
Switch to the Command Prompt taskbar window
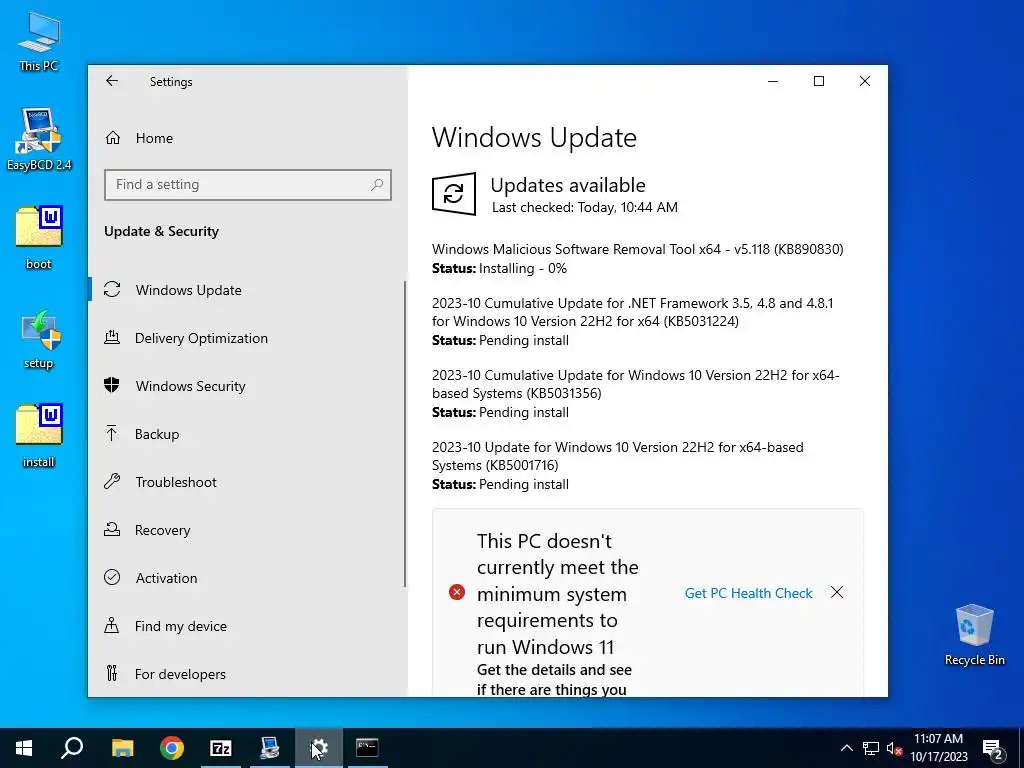point(367,748)
